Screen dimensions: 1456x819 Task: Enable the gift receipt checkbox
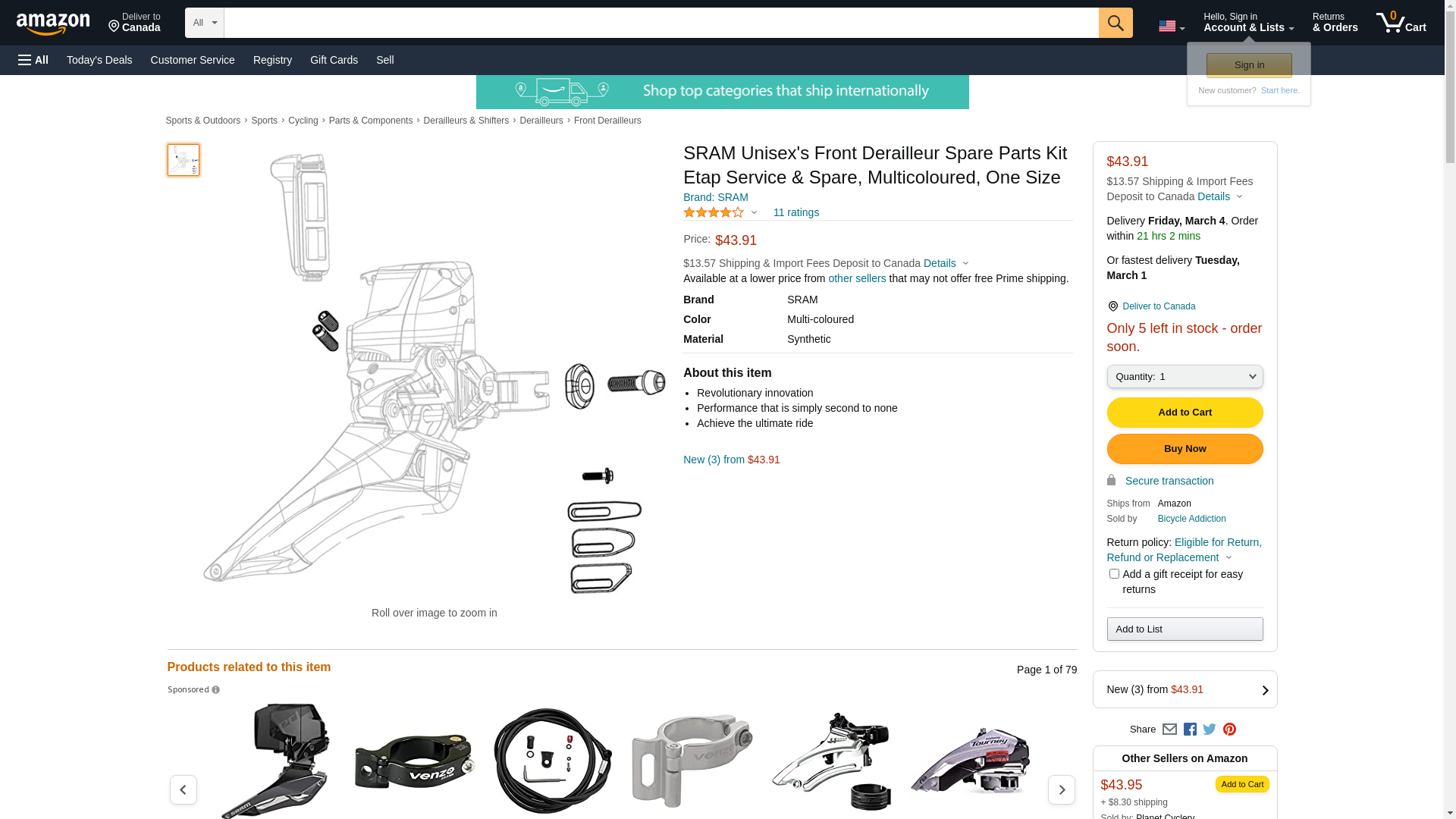point(1114,574)
